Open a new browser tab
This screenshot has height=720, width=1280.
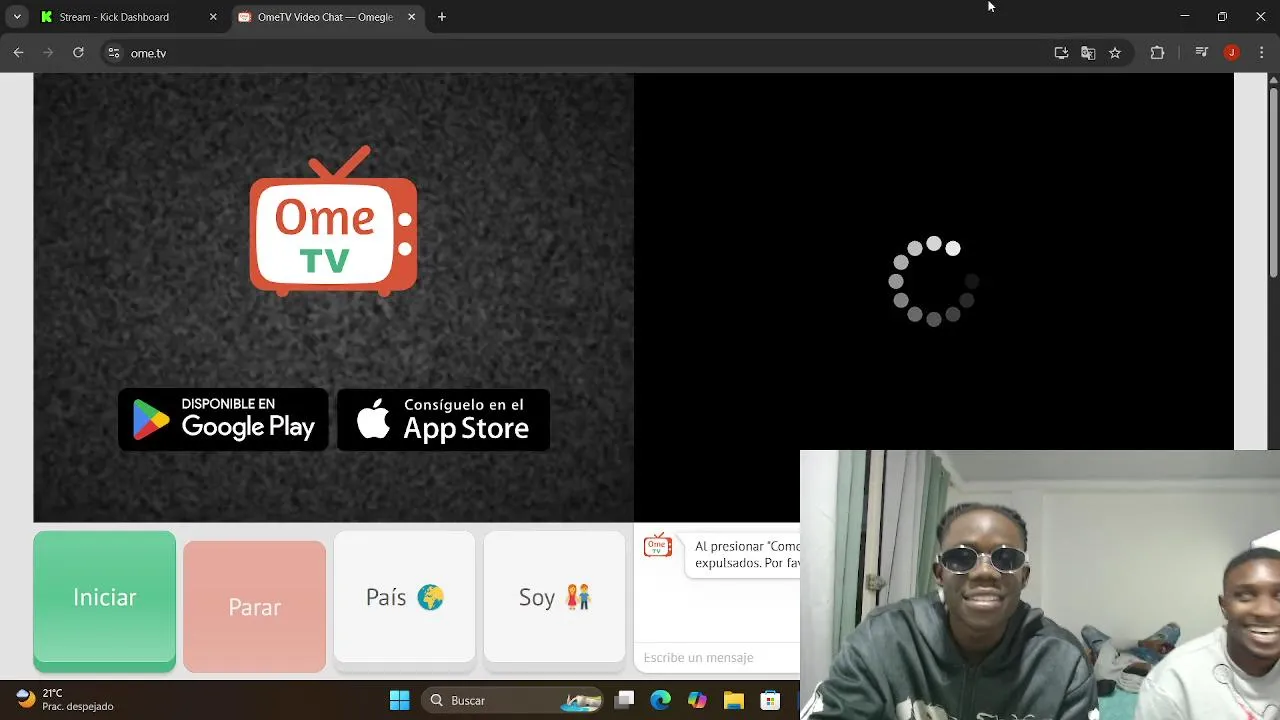tap(442, 17)
